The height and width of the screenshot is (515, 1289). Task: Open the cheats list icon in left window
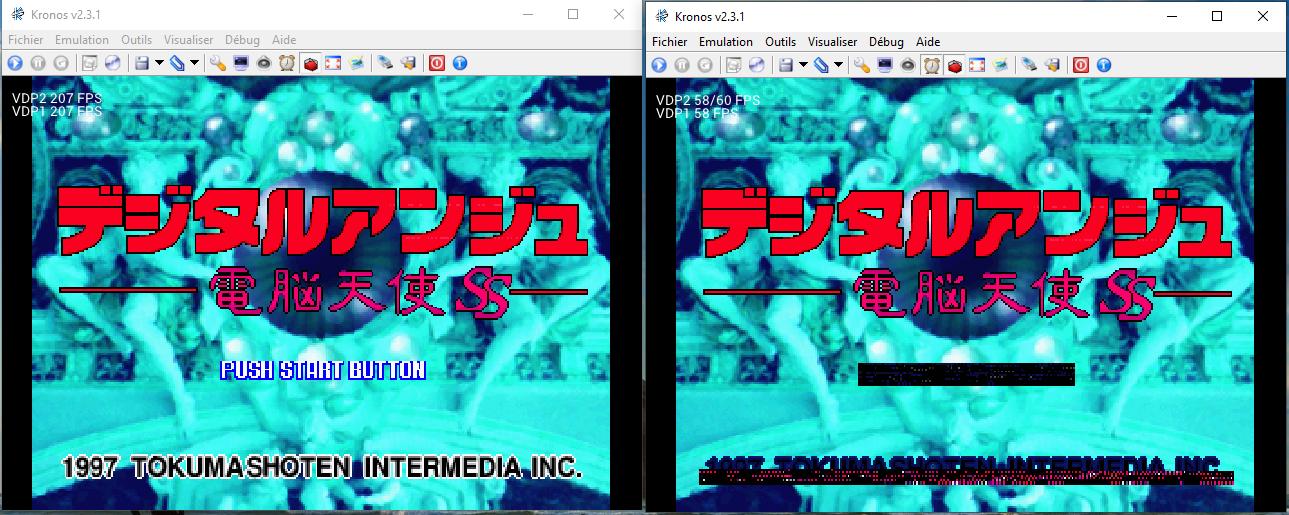408,63
